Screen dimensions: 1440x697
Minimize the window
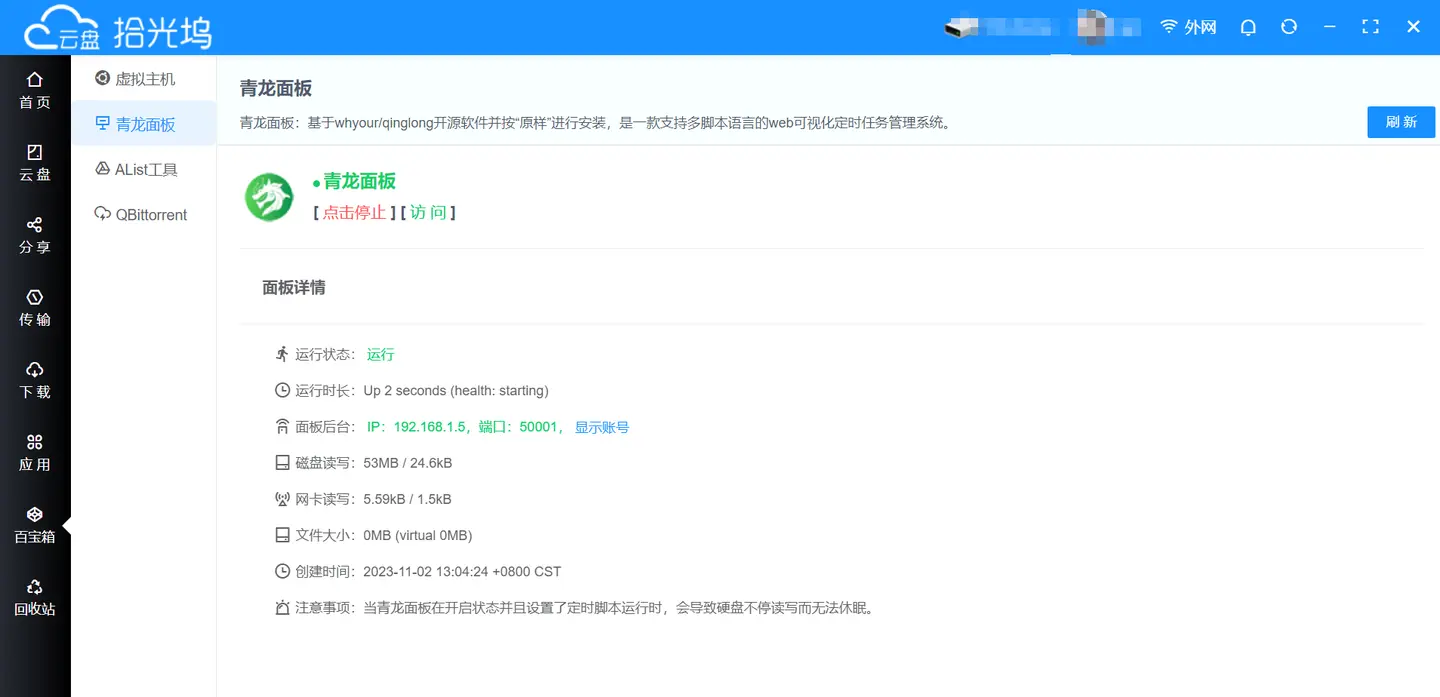pos(1329,27)
